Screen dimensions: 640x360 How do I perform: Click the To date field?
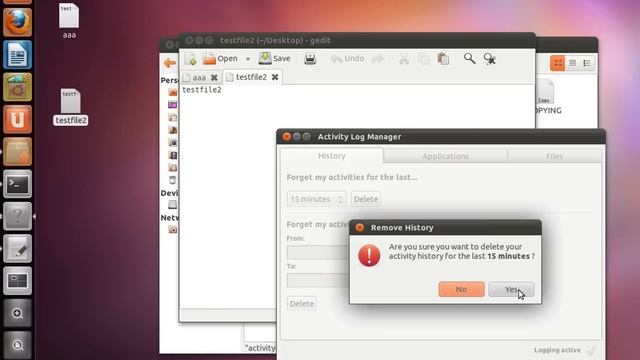[x=318, y=280]
